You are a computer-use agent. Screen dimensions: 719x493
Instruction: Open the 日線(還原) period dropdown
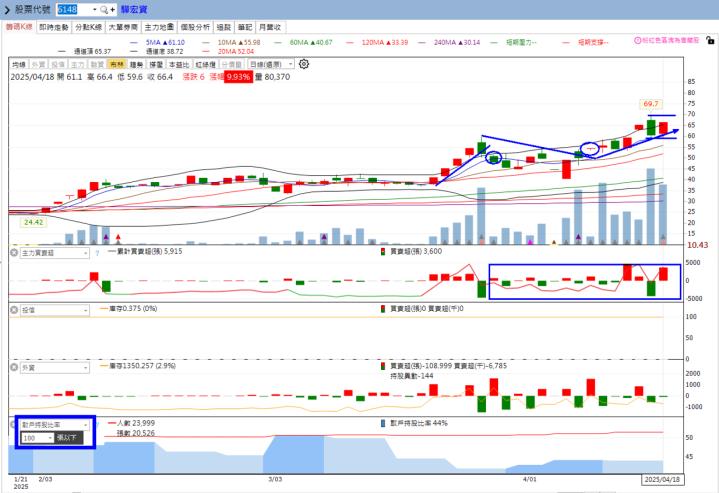[271, 64]
